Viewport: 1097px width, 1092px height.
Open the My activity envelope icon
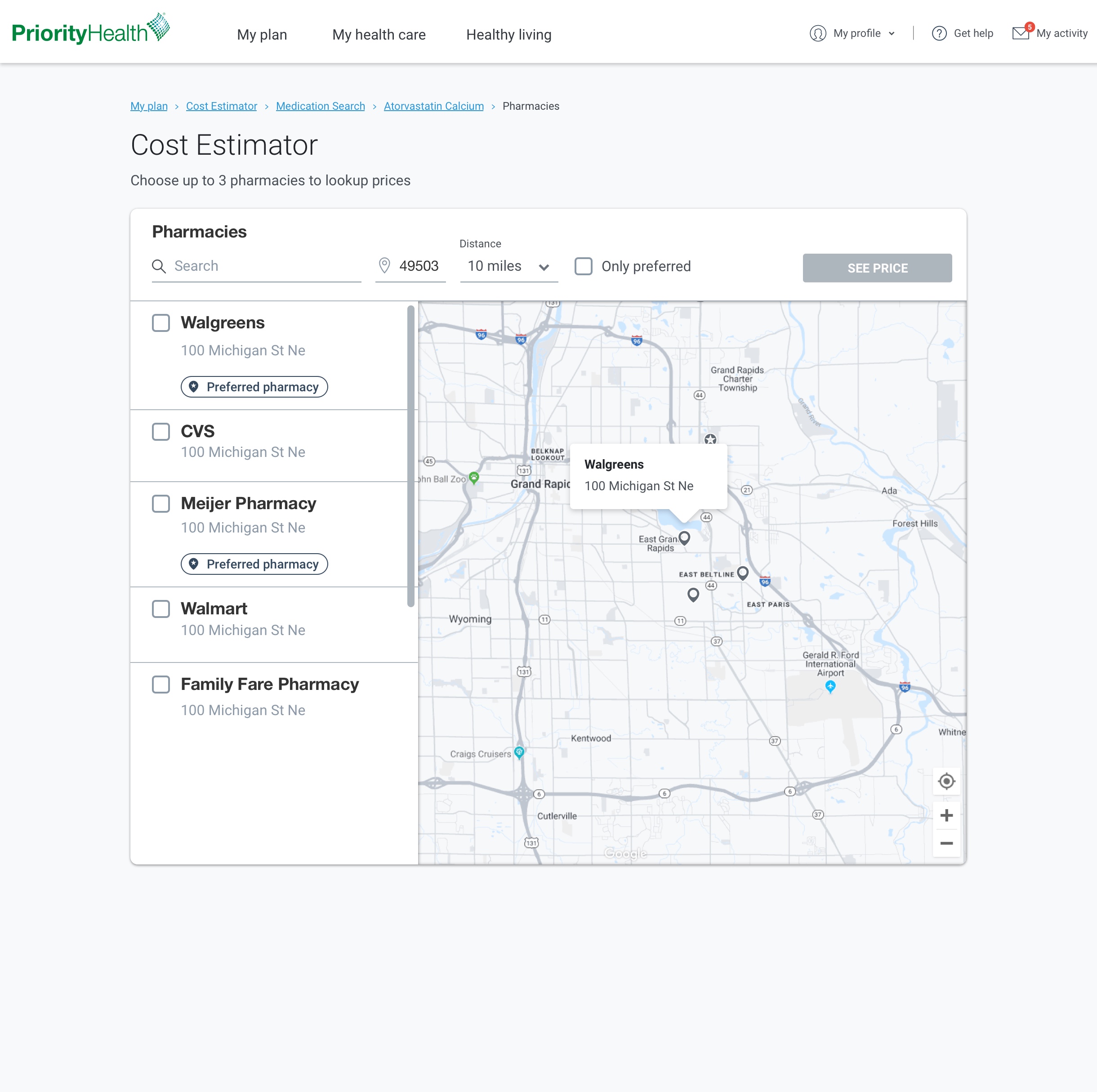coord(1021,33)
